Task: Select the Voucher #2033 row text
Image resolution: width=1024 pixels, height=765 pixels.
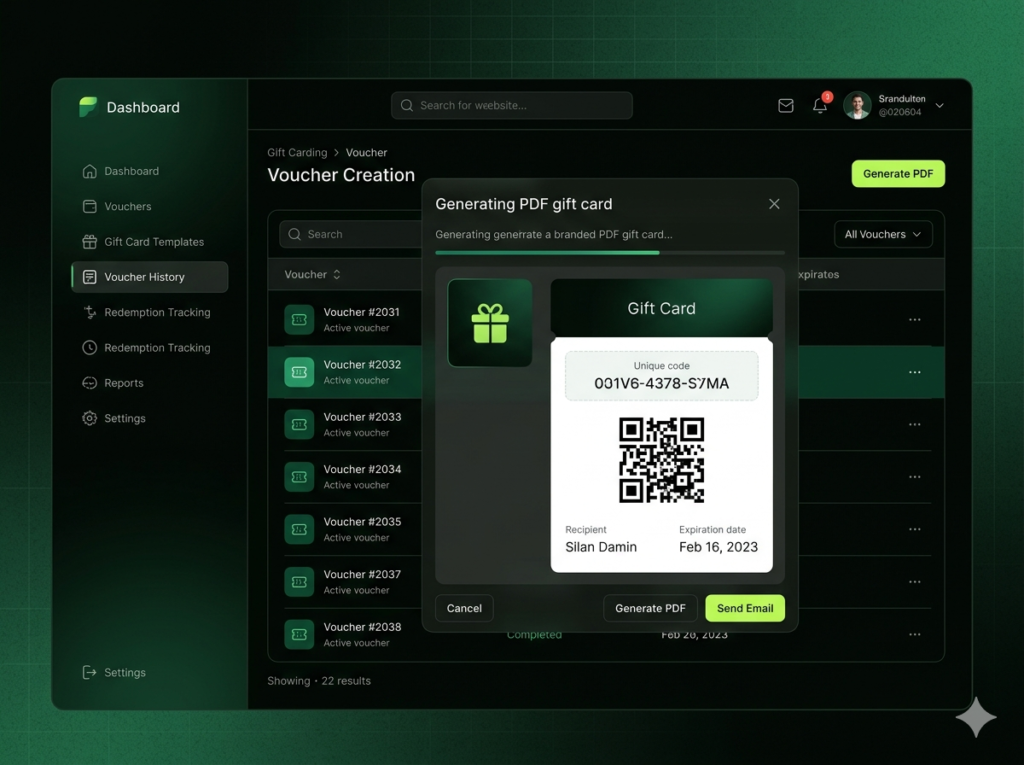Action: (362, 417)
